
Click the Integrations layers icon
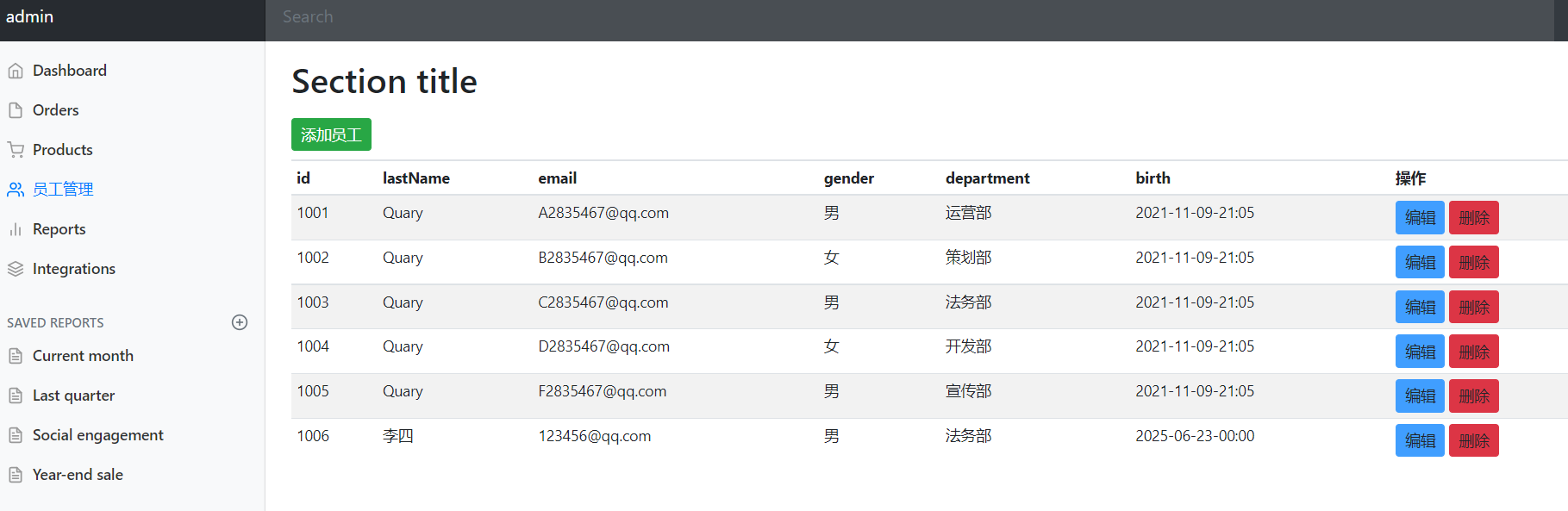tap(16, 269)
